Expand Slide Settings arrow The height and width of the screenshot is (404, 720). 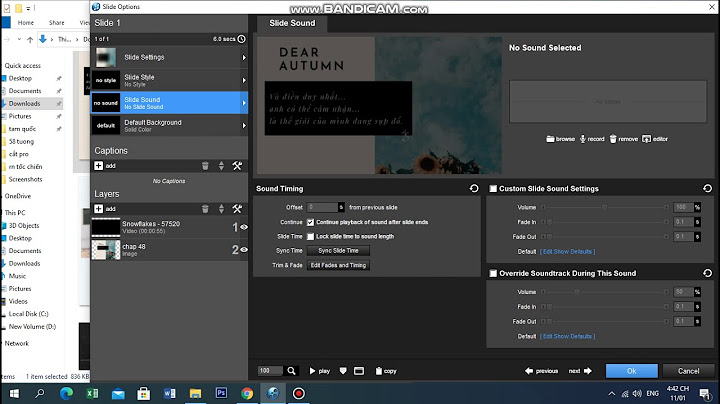tap(244, 57)
